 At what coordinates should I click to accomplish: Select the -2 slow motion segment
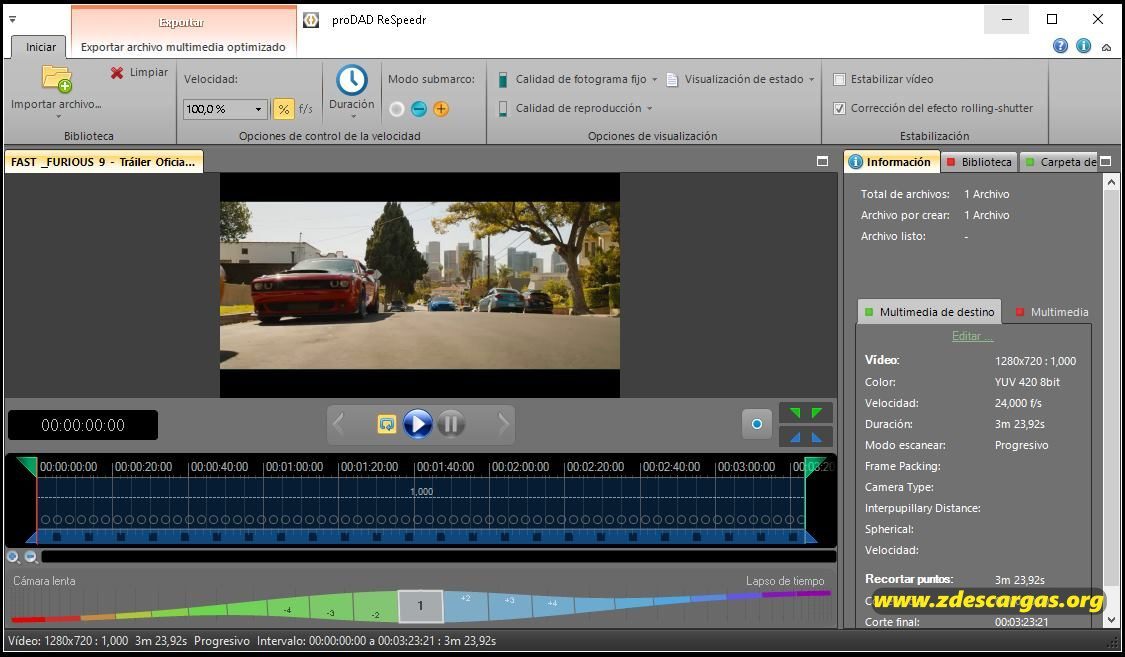(375, 608)
